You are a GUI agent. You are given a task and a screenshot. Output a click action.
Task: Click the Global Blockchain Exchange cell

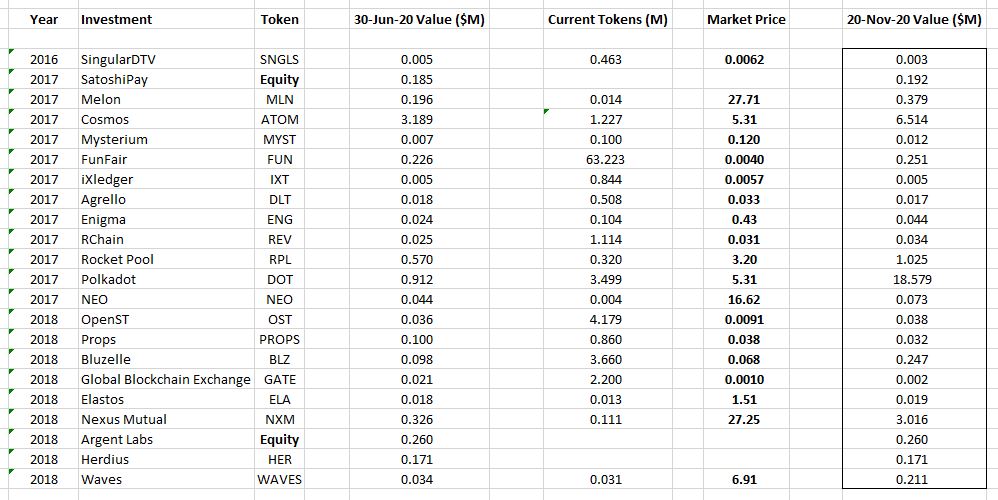pos(165,380)
